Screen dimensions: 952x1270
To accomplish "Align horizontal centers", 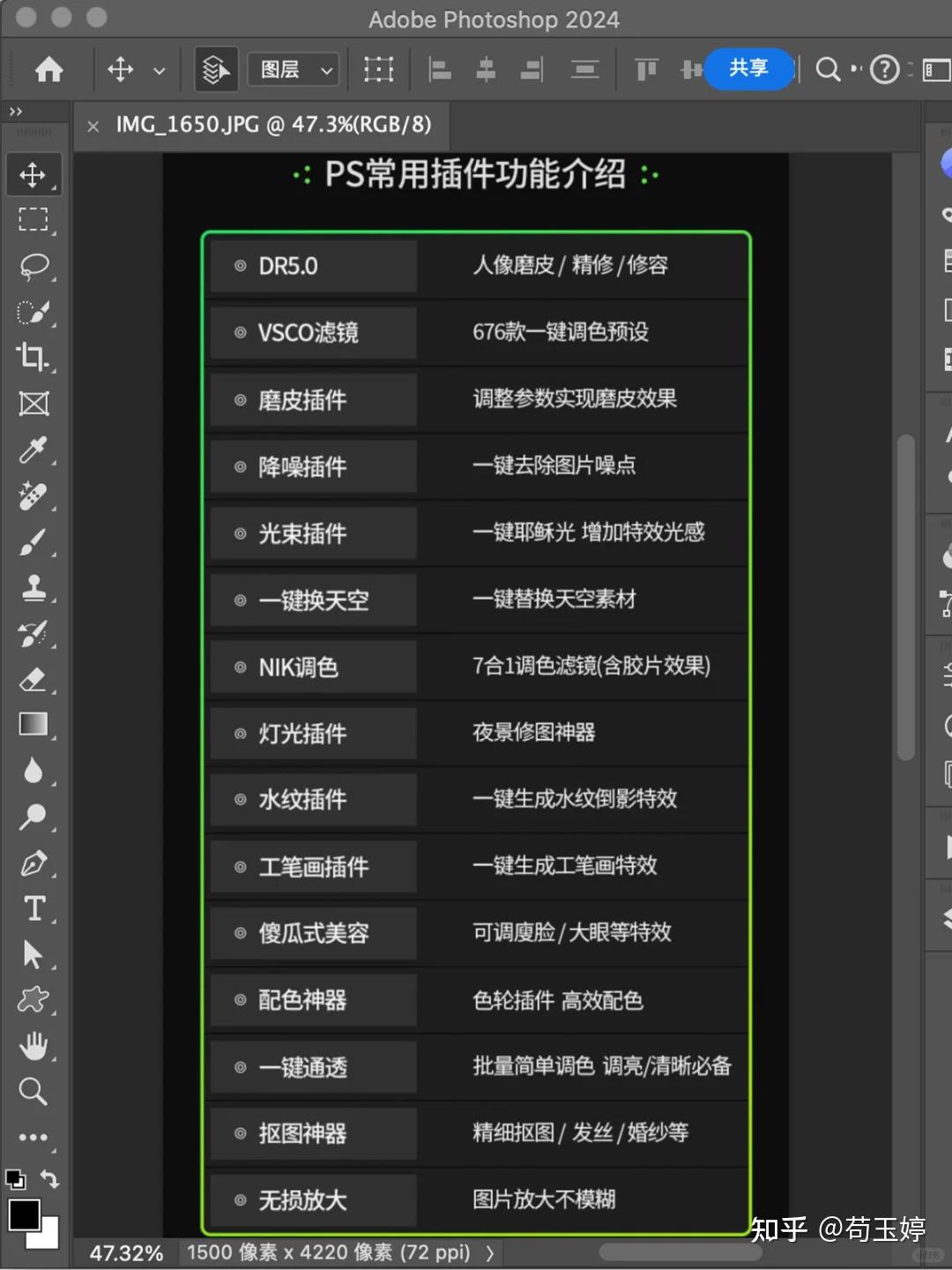I will [486, 69].
